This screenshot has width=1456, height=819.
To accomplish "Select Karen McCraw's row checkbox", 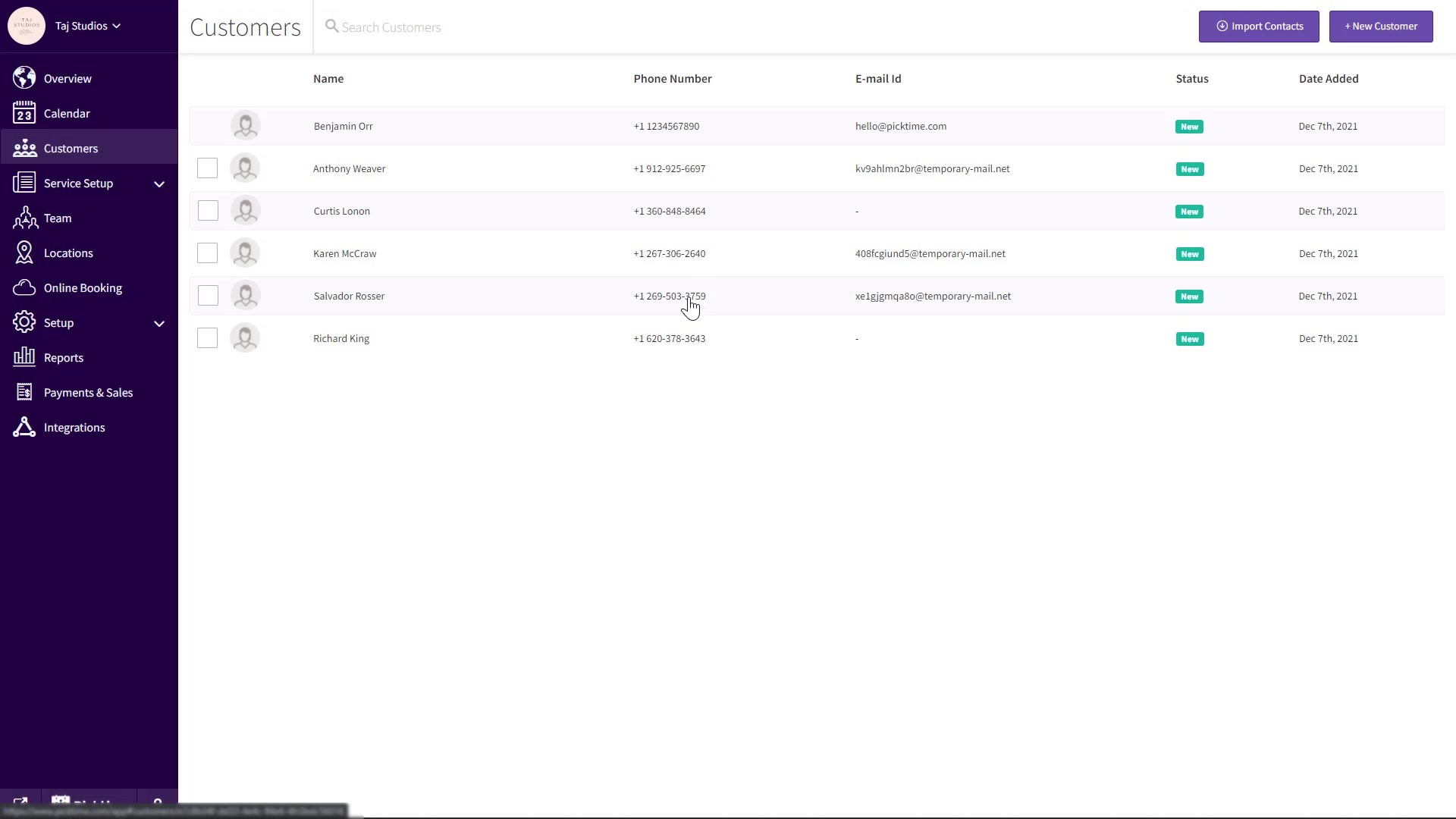I will [207, 253].
